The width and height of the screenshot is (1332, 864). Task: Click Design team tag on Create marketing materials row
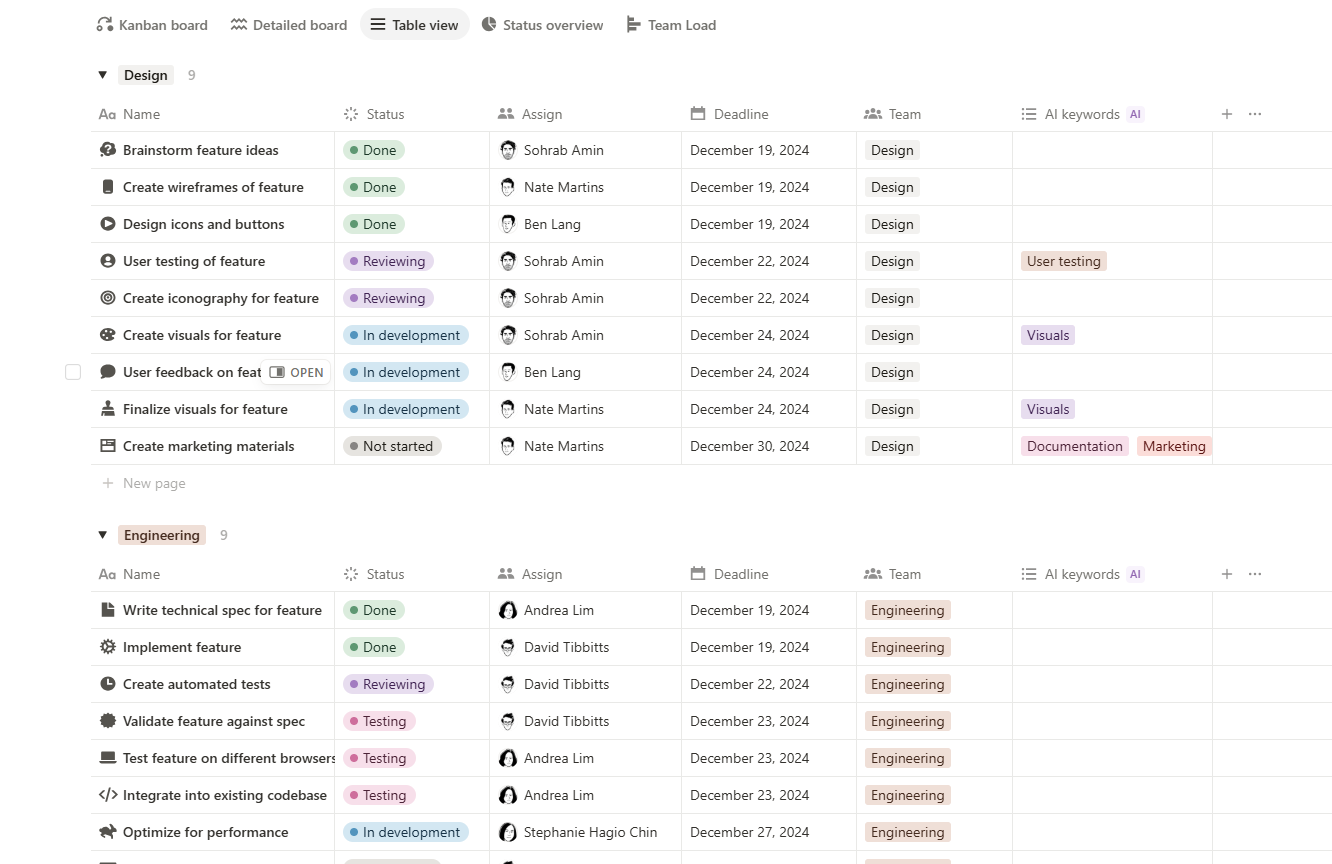tap(892, 446)
